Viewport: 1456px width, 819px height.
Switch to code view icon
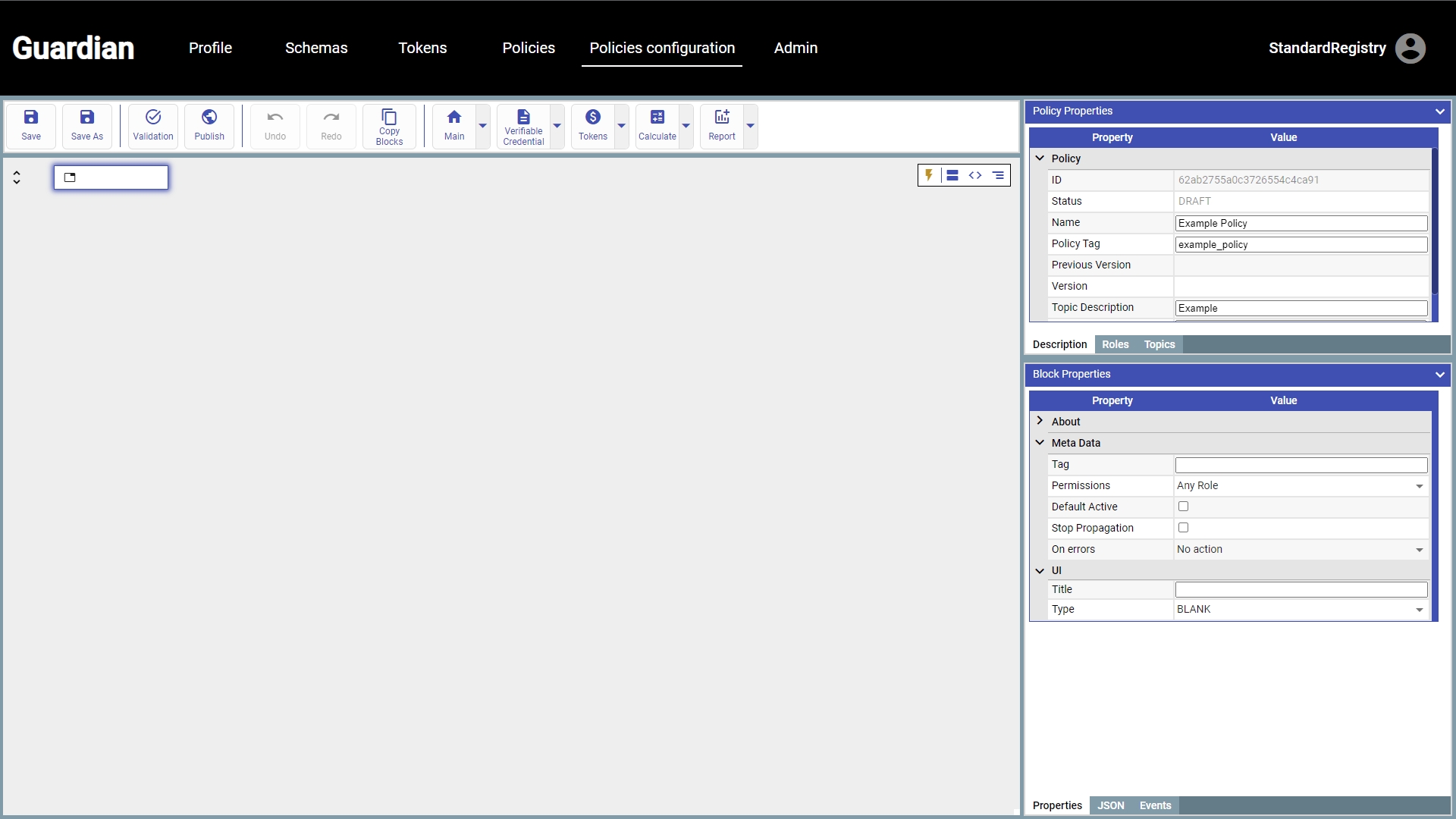click(975, 175)
